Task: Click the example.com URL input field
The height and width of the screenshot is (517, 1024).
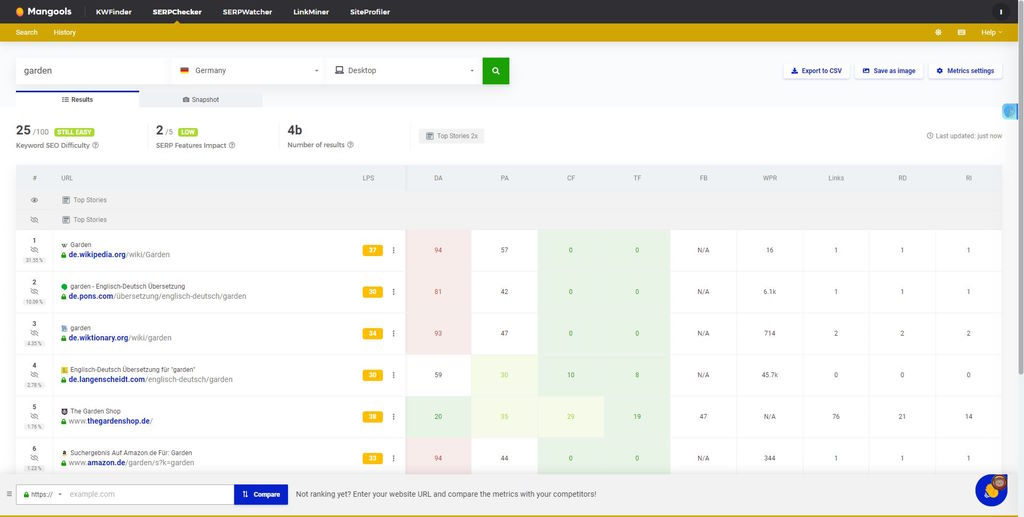Action: (150, 494)
